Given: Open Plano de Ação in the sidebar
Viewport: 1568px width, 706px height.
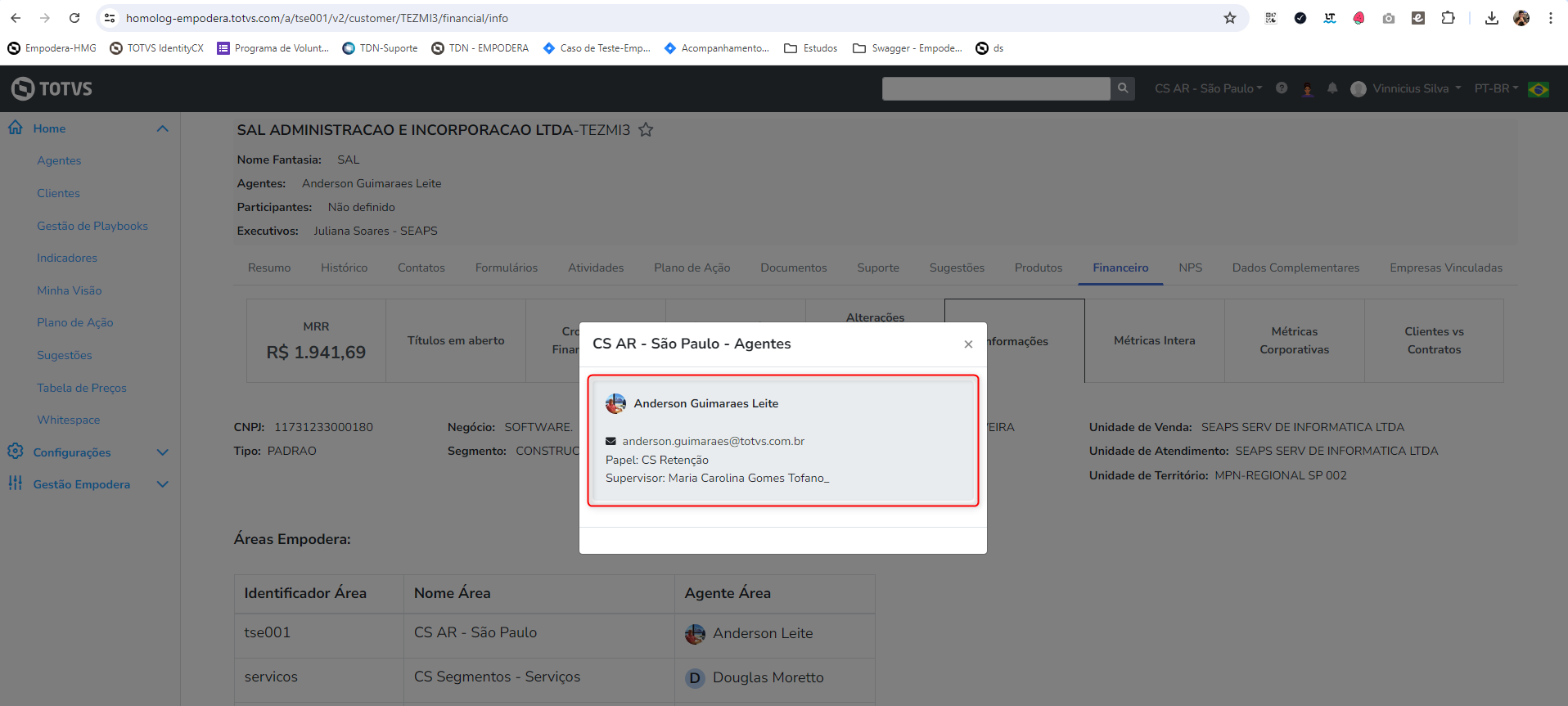Looking at the screenshot, I should pos(75,322).
